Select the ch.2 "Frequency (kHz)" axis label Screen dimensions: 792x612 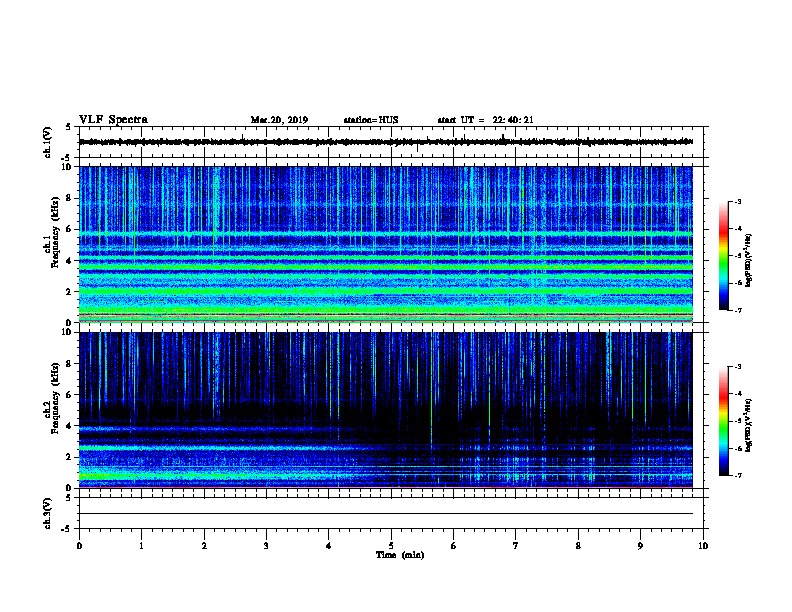click(55, 398)
